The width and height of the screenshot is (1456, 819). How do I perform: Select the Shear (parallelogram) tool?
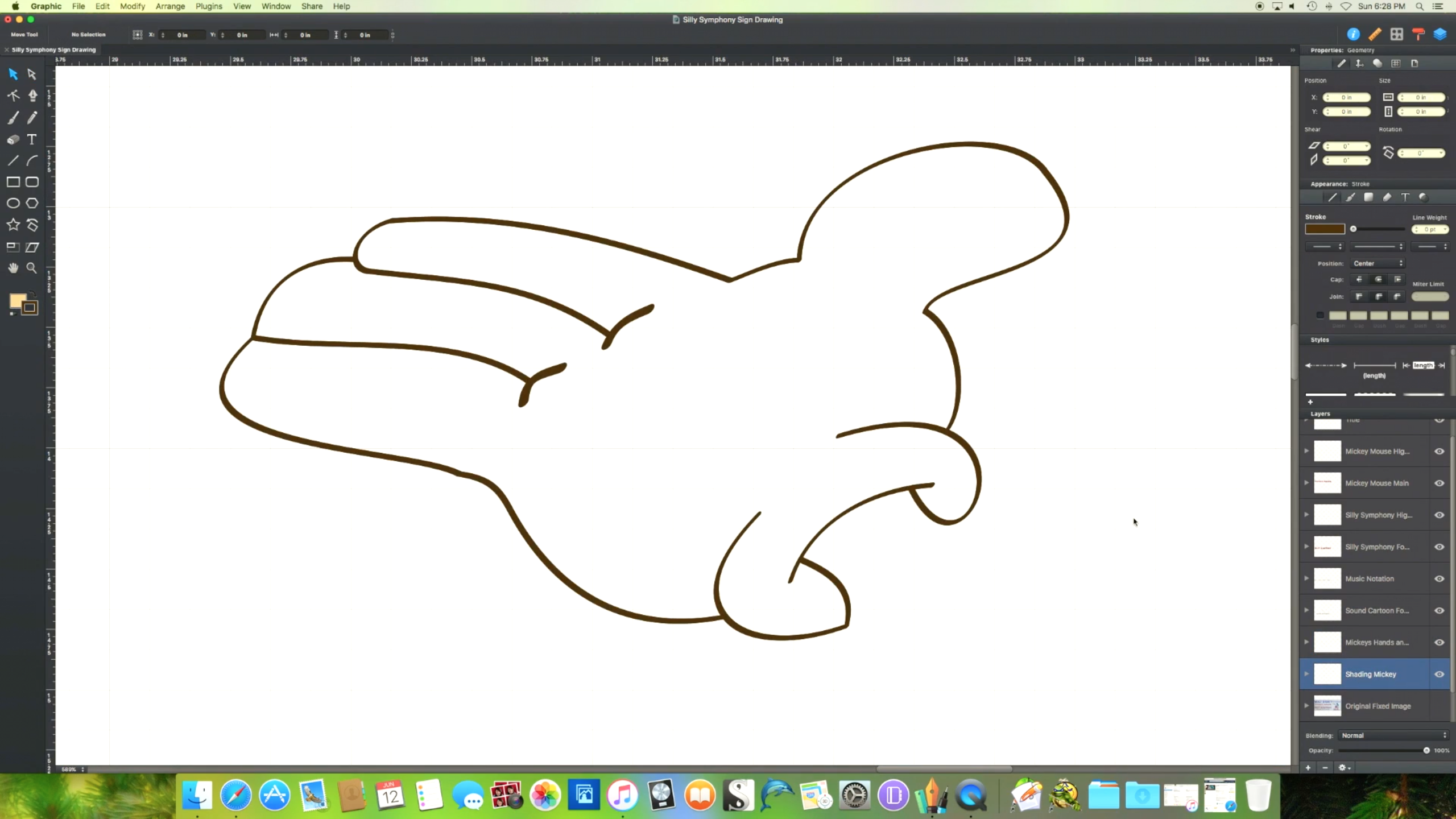pyautogui.click(x=32, y=247)
